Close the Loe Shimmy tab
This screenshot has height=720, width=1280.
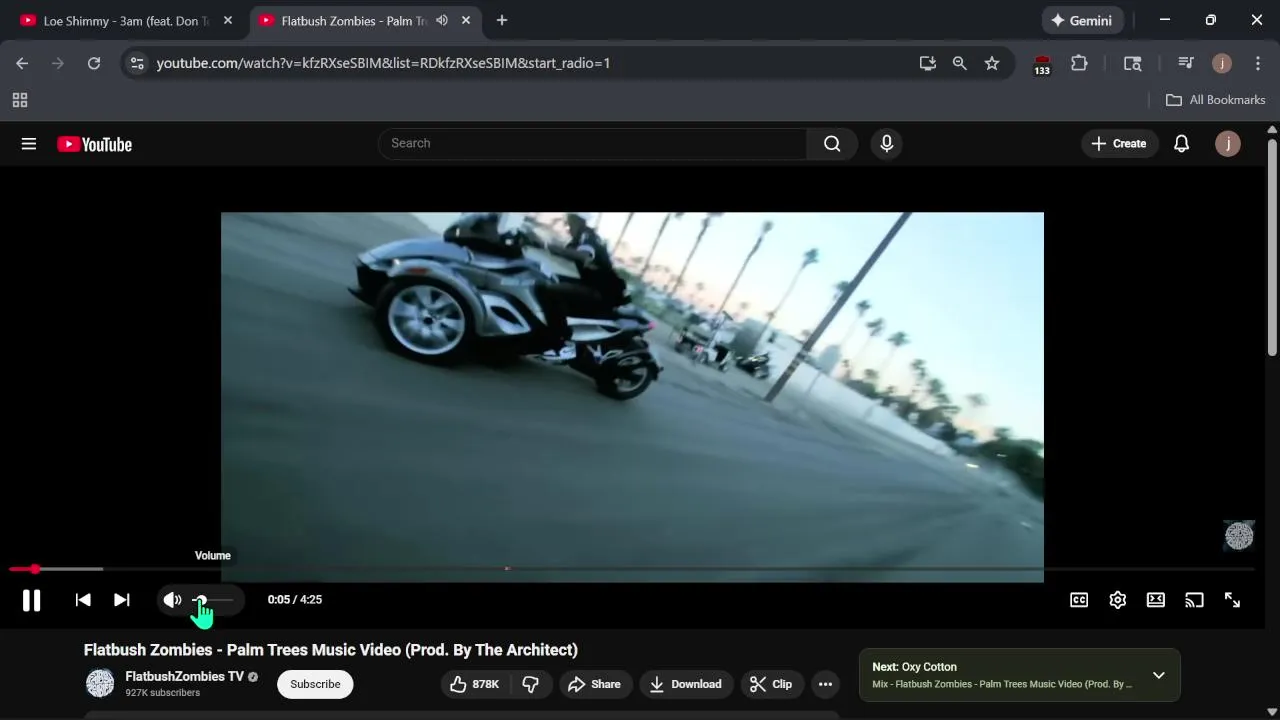[228, 20]
